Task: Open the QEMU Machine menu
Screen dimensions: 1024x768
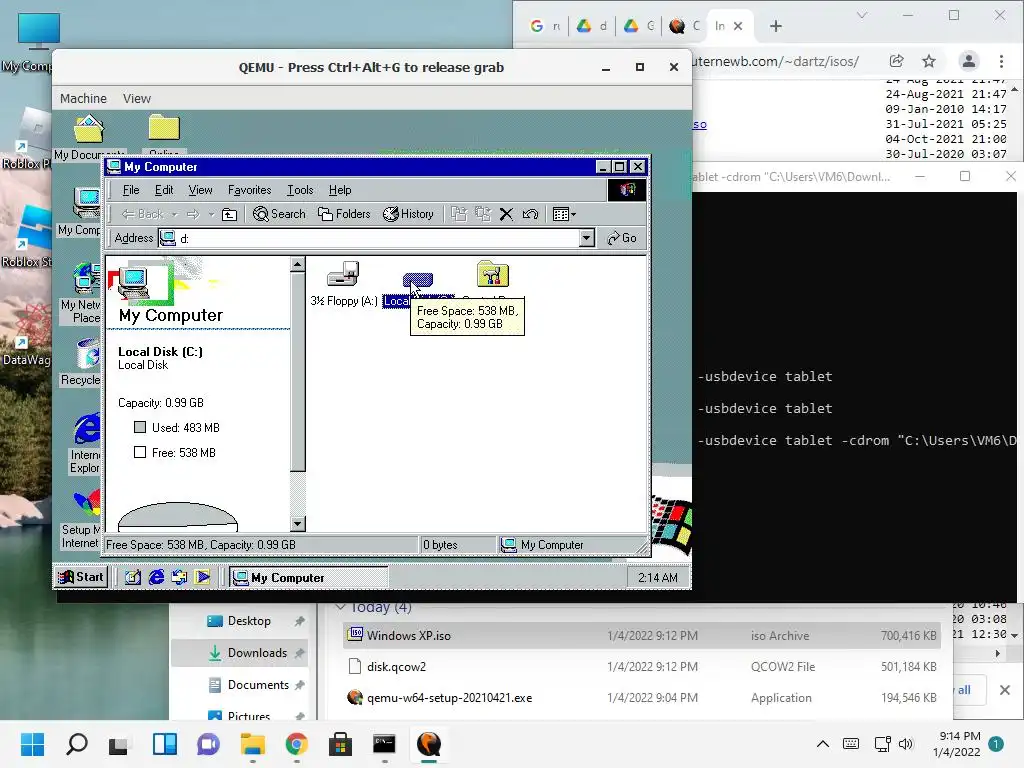Action: [83, 99]
